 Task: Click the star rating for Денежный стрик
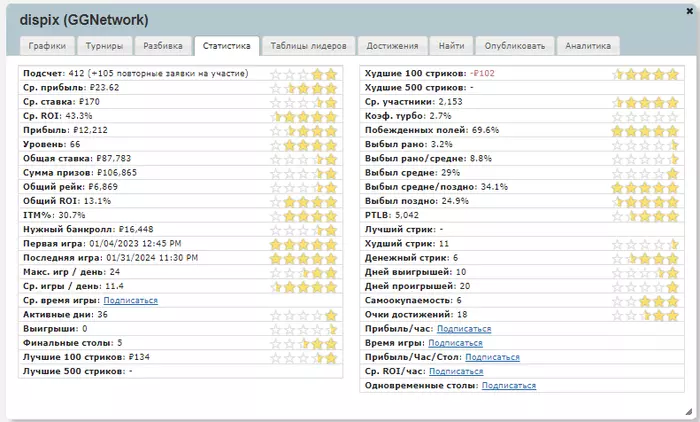645,259
